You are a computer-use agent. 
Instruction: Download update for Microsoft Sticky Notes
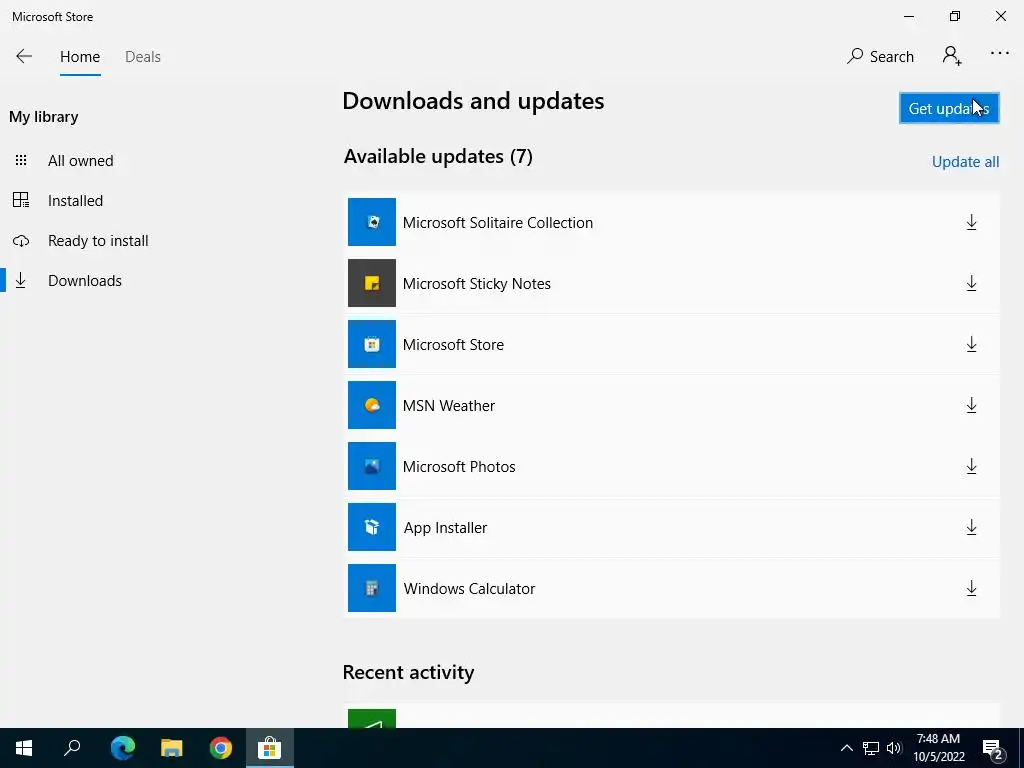tap(971, 283)
